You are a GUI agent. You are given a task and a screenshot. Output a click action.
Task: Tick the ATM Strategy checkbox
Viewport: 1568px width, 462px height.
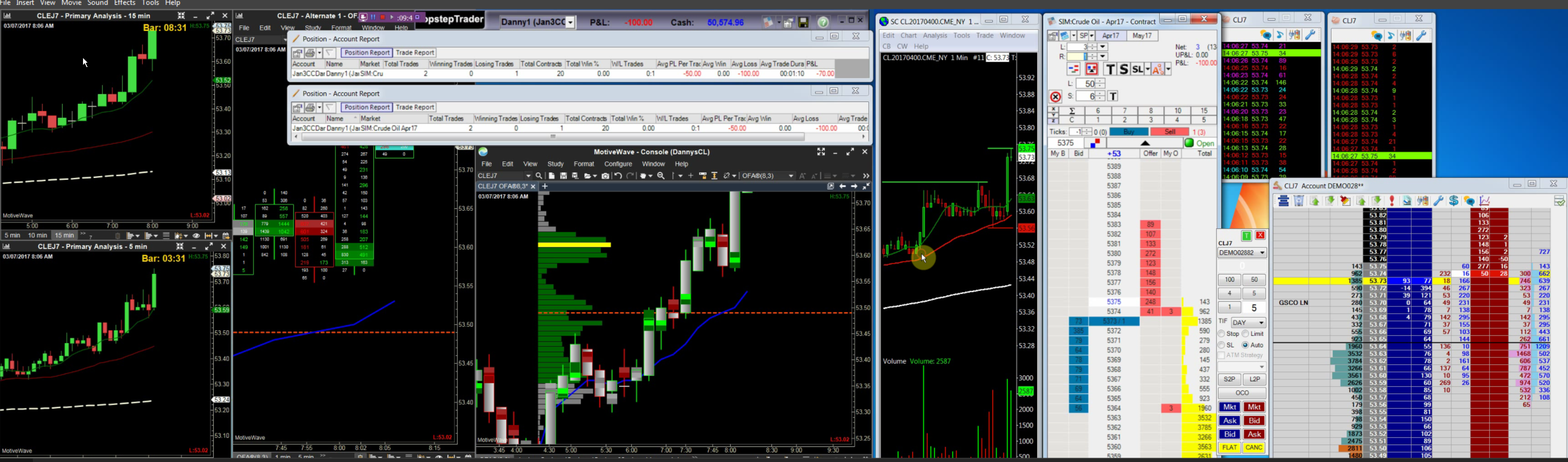pyautogui.click(x=1221, y=355)
